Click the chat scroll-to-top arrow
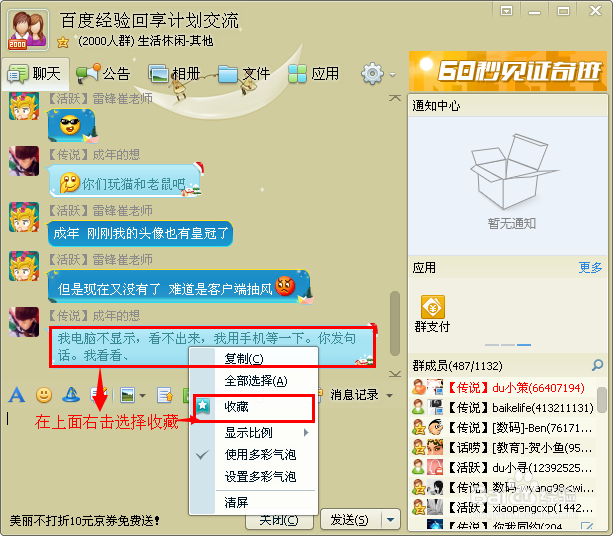The width and height of the screenshot is (613, 536). 395,98
